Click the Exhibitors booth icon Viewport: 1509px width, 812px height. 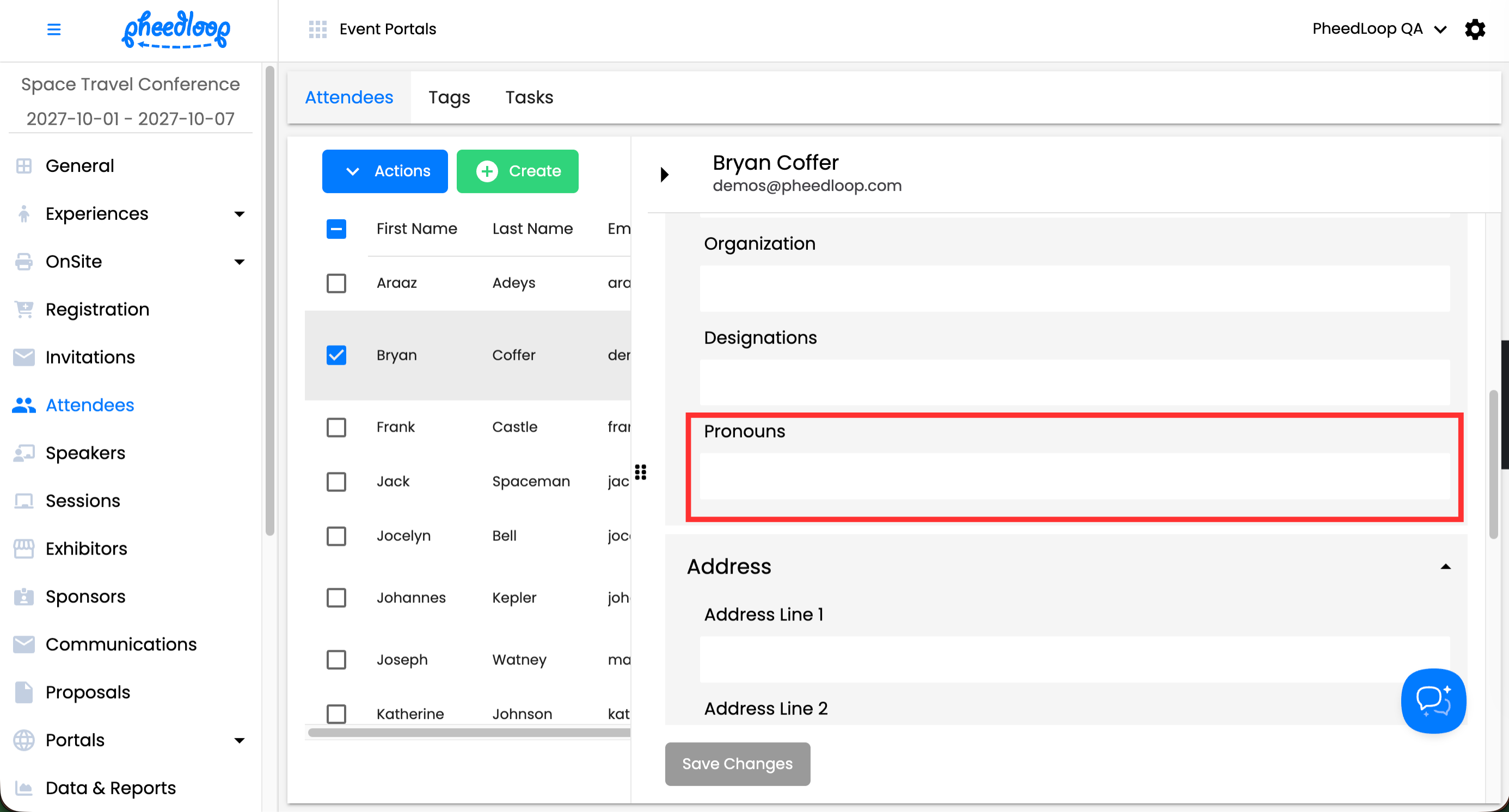(x=23, y=549)
